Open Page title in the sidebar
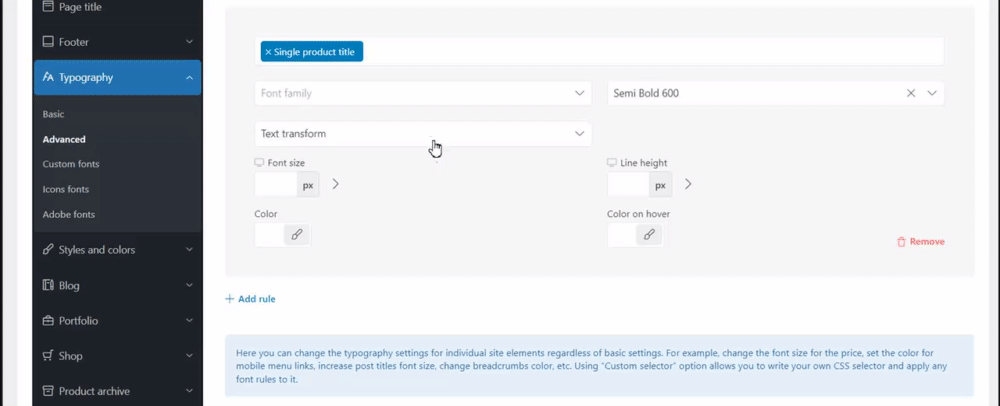The height and width of the screenshot is (406, 1000). 117,7
